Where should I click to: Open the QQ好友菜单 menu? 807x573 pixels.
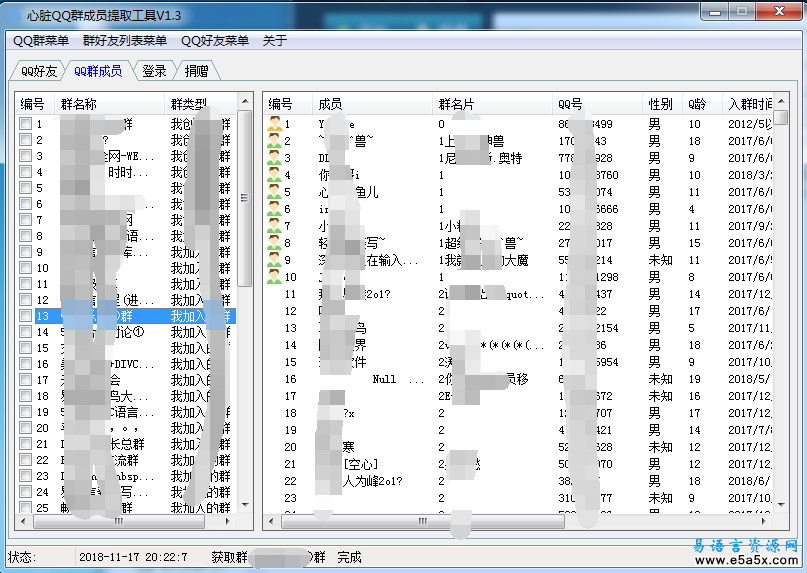(215, 41)
